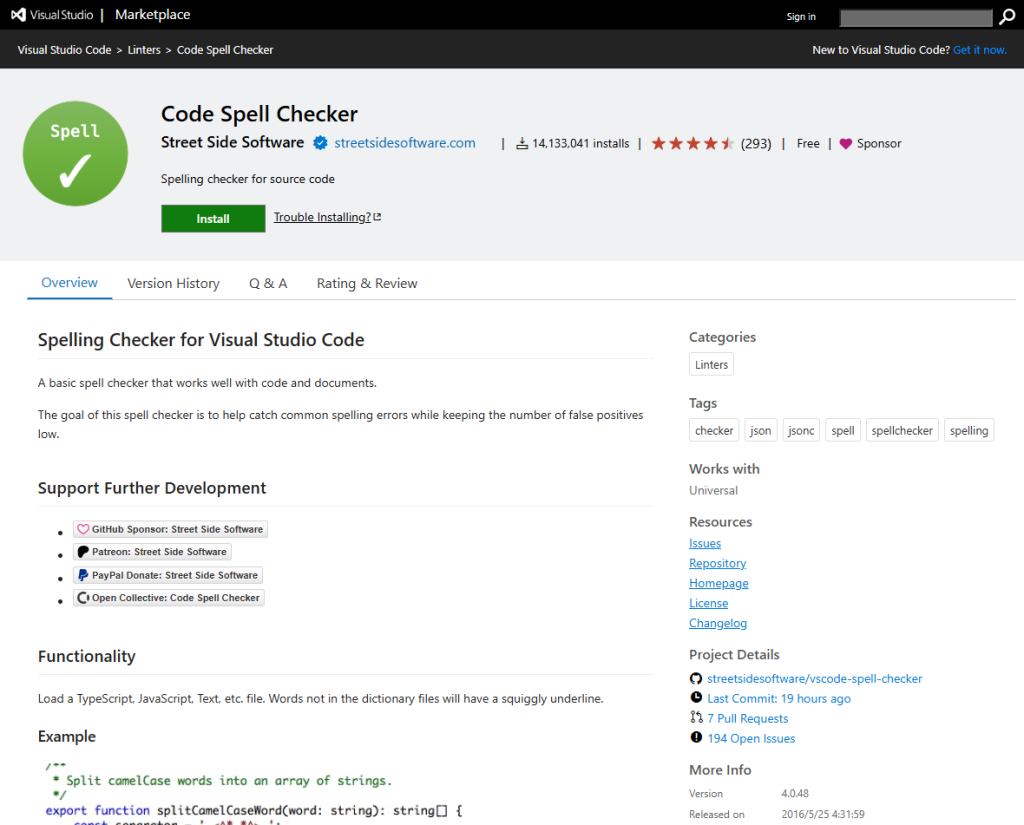
Task: Open 7 Pull Requests link
Action: pos(747,719)
